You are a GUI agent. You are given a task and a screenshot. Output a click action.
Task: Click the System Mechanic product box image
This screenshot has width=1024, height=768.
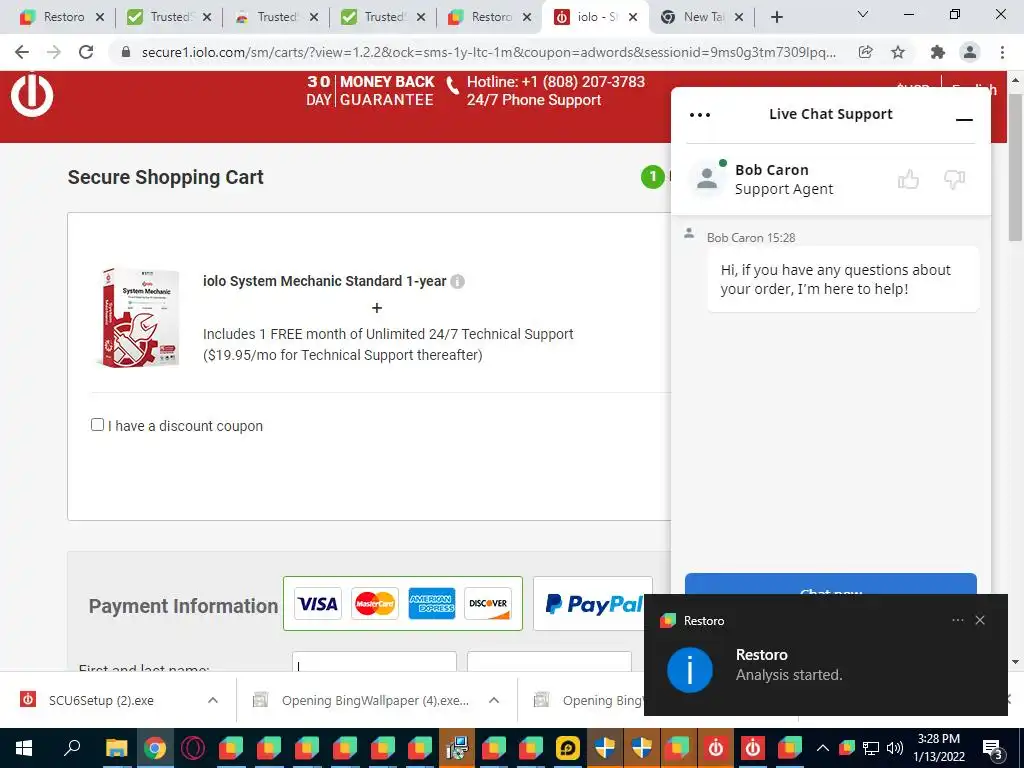[139, 317]
